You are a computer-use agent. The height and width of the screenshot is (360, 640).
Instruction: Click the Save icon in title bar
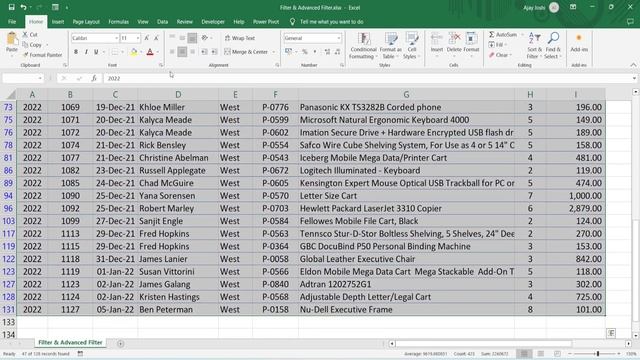pos(11,7)
